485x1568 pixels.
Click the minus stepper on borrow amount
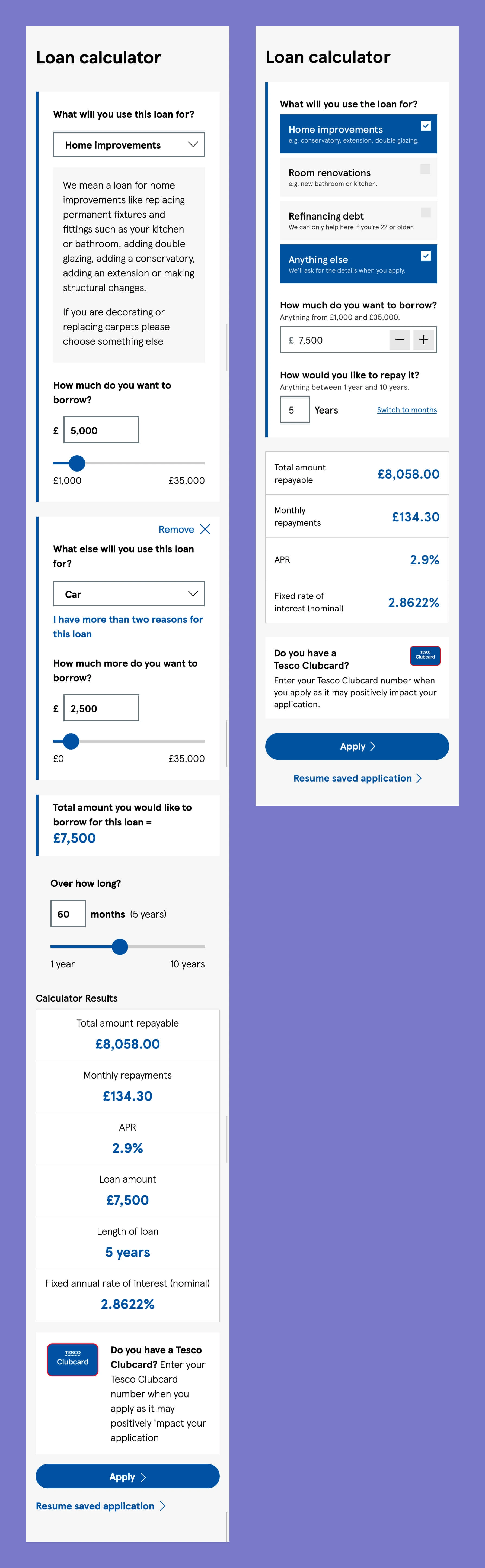coord(400,340)
